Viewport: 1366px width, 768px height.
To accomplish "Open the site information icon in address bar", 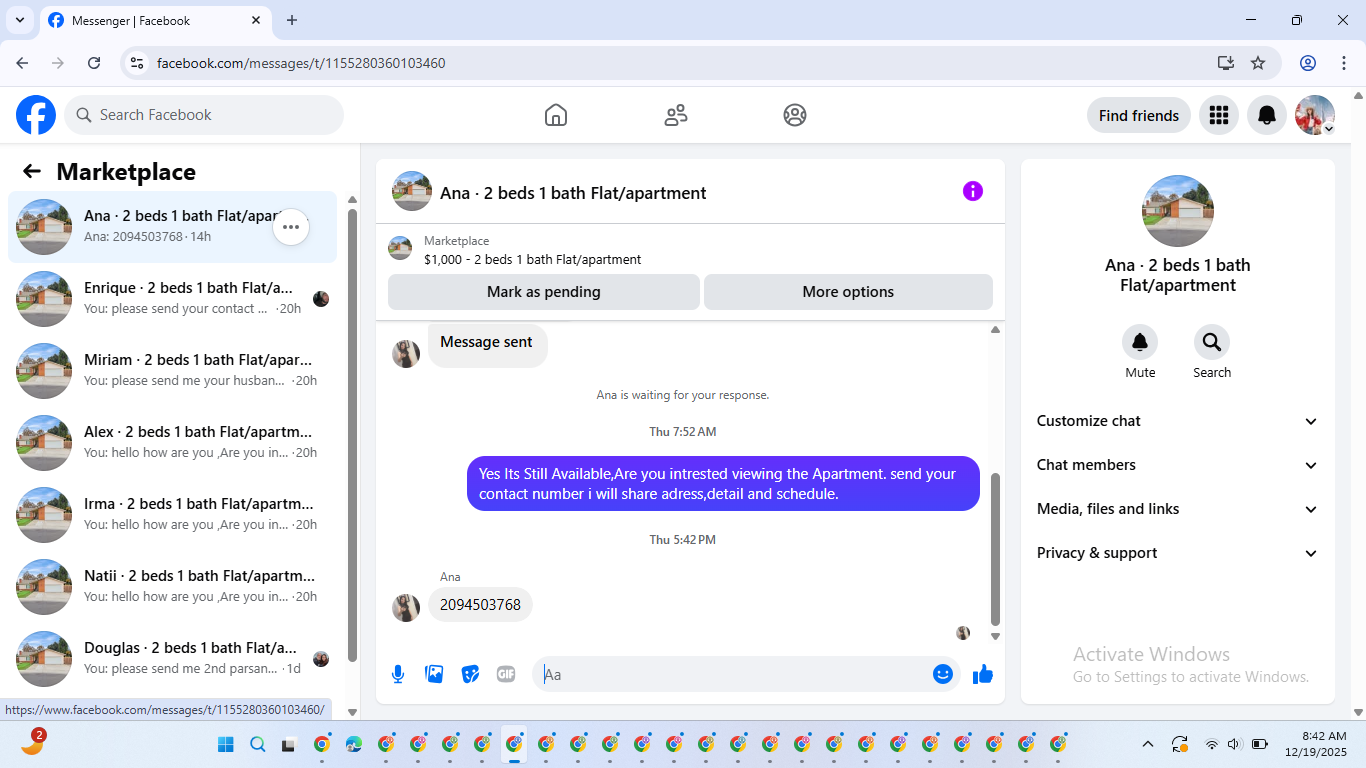I will click(x=138, y=63).
